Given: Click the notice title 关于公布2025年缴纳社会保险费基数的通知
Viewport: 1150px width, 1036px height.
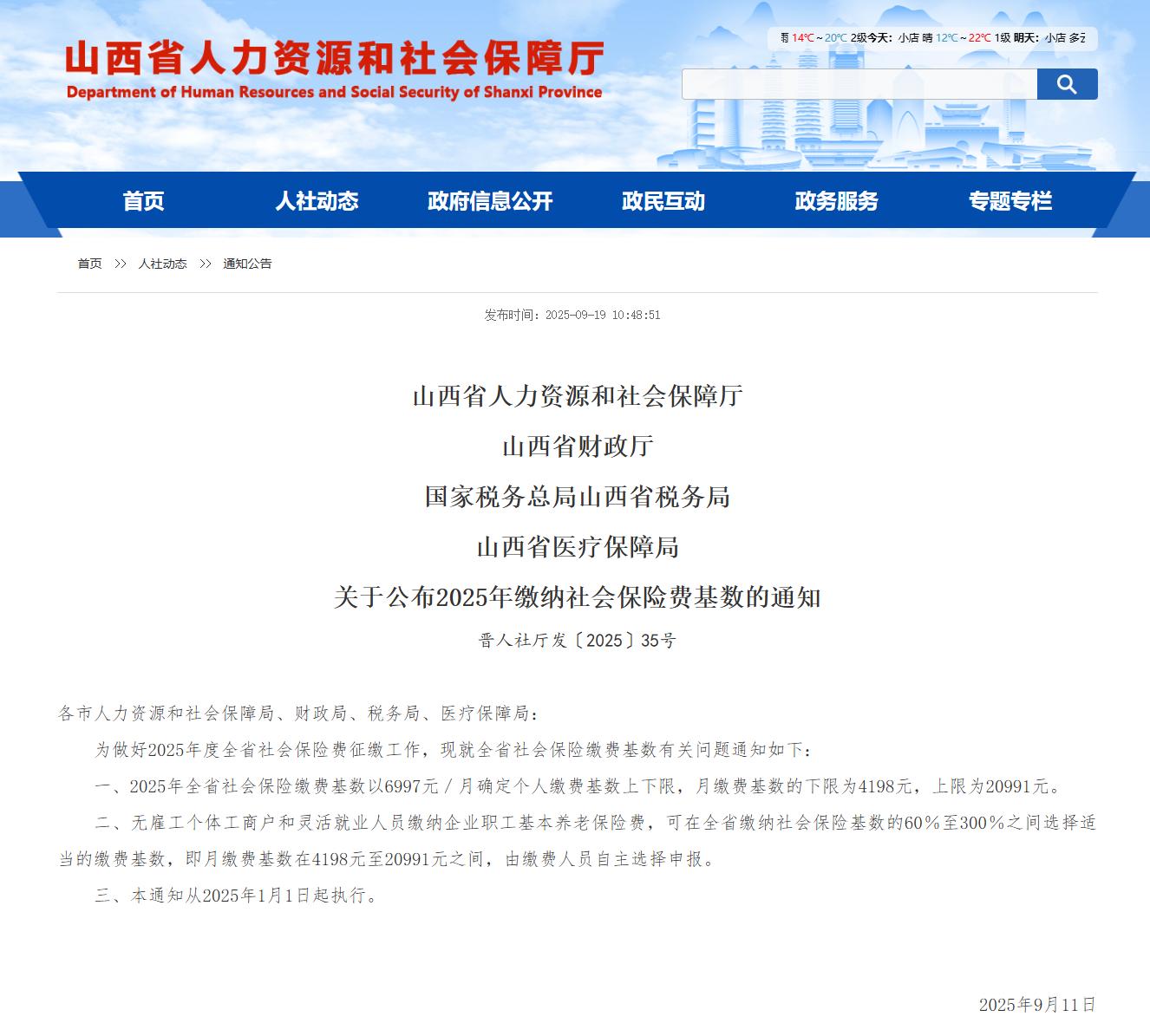Looking at the screenshot, I should click(575, 596).
